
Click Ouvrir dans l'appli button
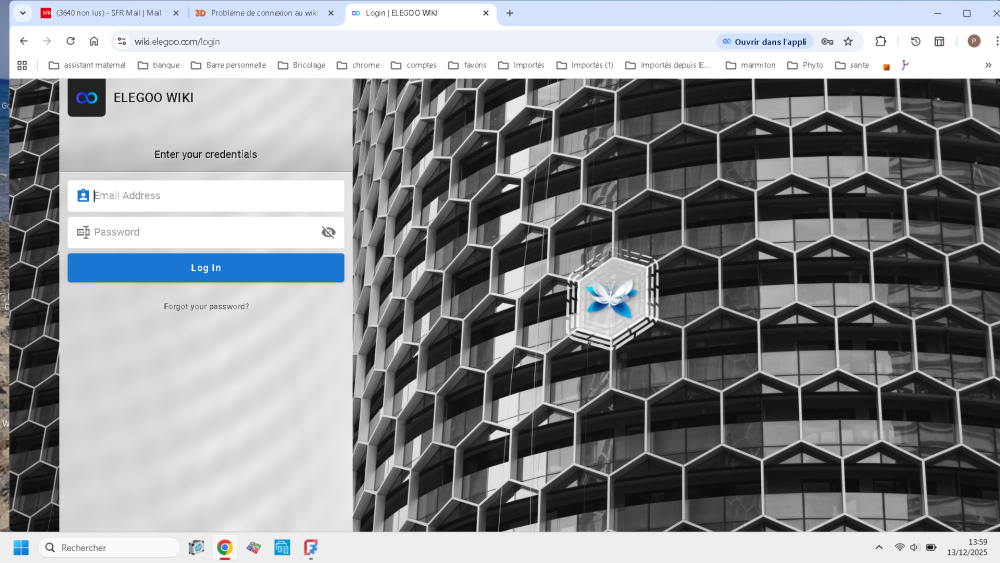click(x=765, y=41)
